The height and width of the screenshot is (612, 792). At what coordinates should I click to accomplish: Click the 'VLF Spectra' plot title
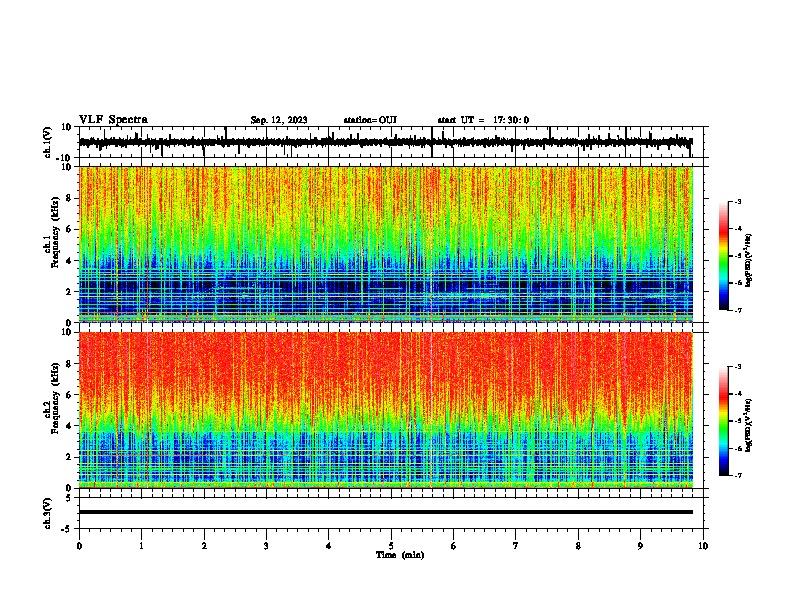click(113, 120)
